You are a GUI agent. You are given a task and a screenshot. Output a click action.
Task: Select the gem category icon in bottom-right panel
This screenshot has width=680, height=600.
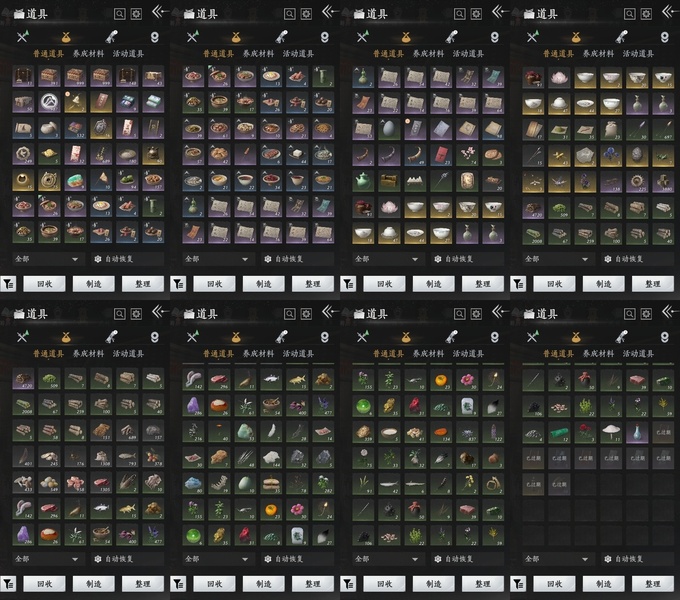tap(664, 337)
